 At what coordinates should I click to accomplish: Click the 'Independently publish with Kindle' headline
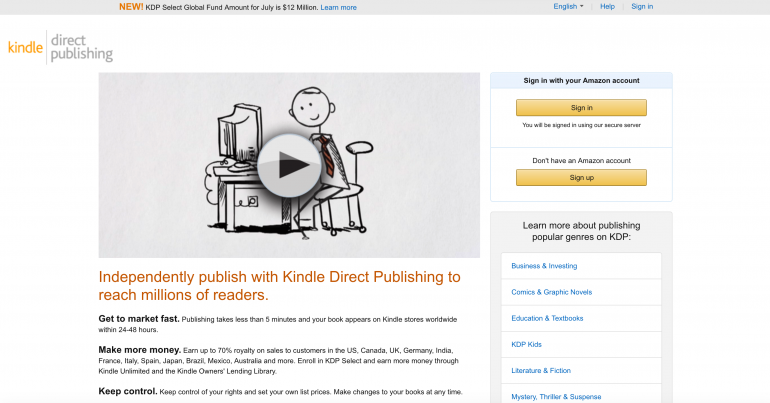[x=279, y=286]
